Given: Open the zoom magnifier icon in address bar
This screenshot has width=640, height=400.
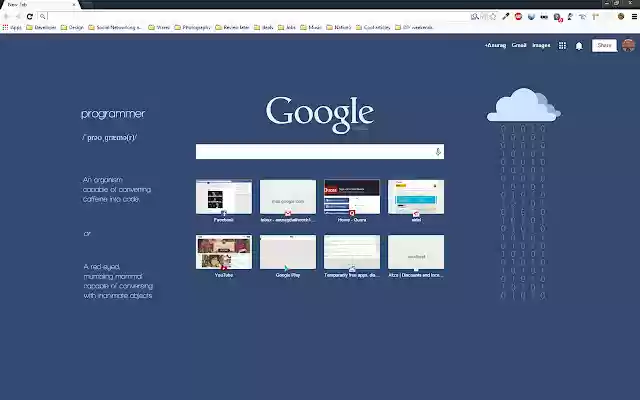Looking at the screenshot, I should 474,16.
